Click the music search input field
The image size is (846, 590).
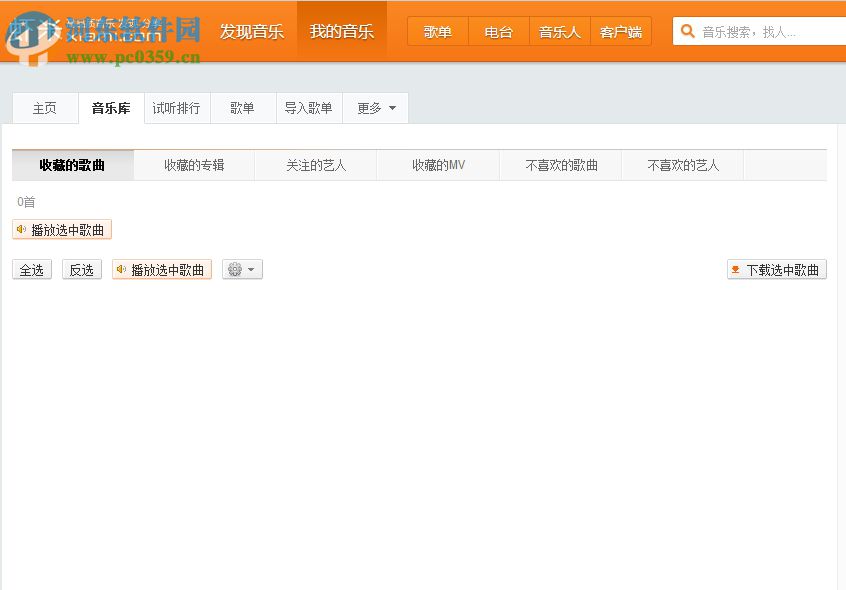click(760, 31)
